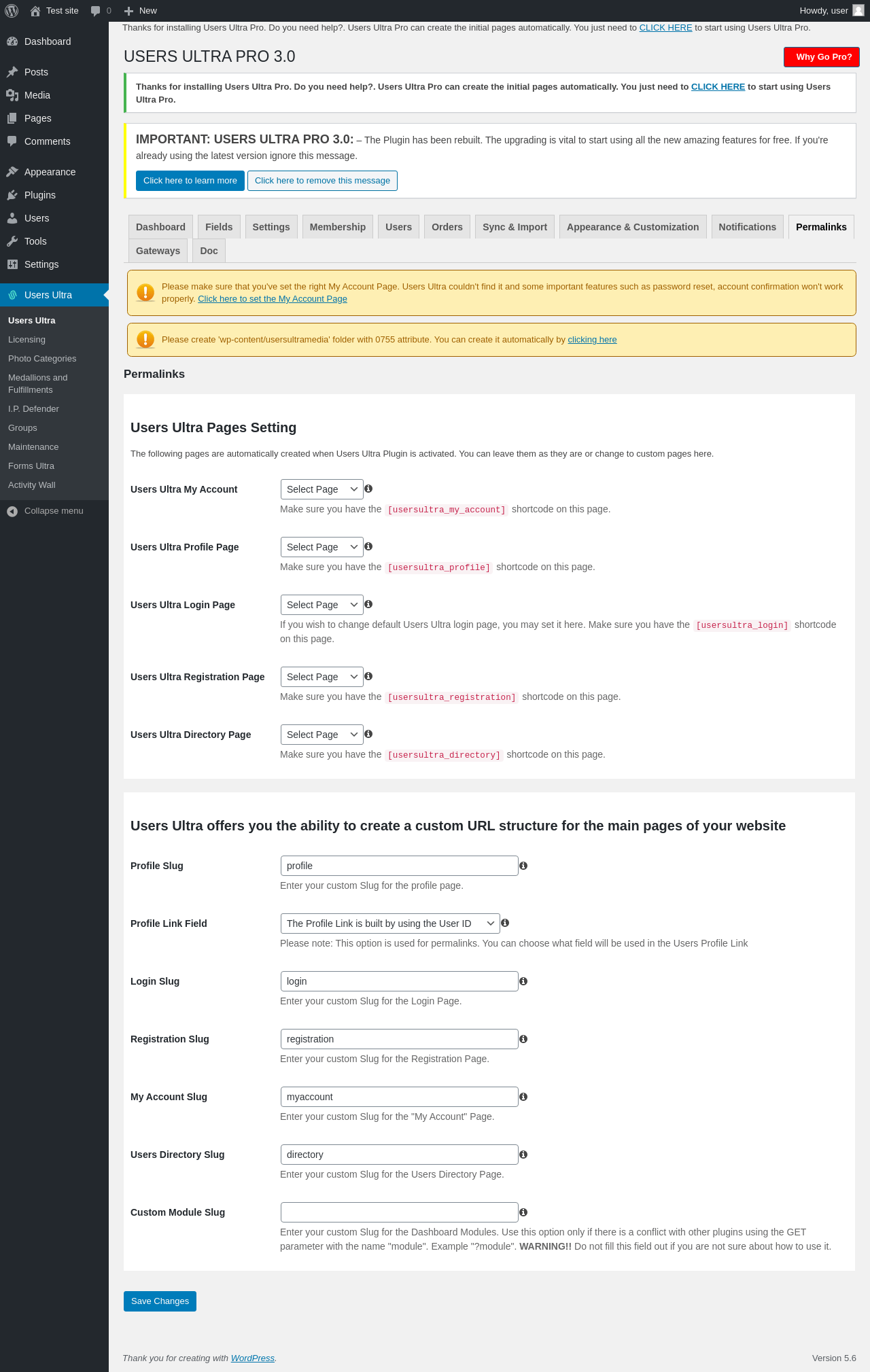Click the Pages icon in sidebar
The image size is (870, 1372).
pos(12,118)
